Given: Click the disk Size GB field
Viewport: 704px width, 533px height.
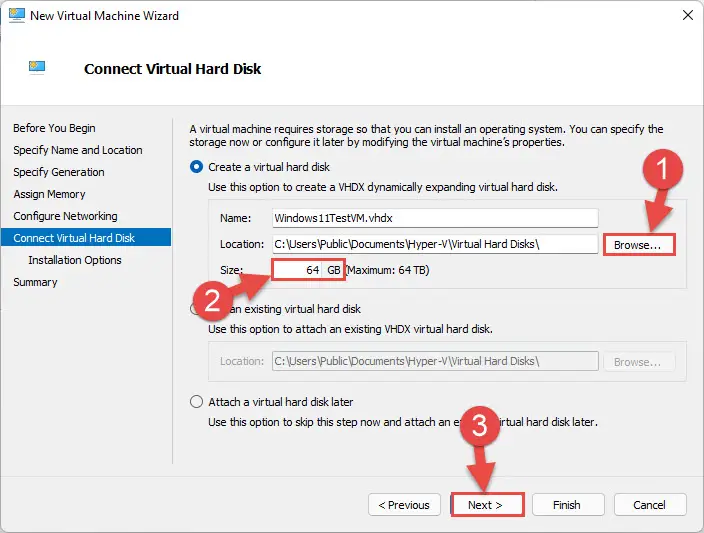Looking at the screenshot, I should 297,270.
